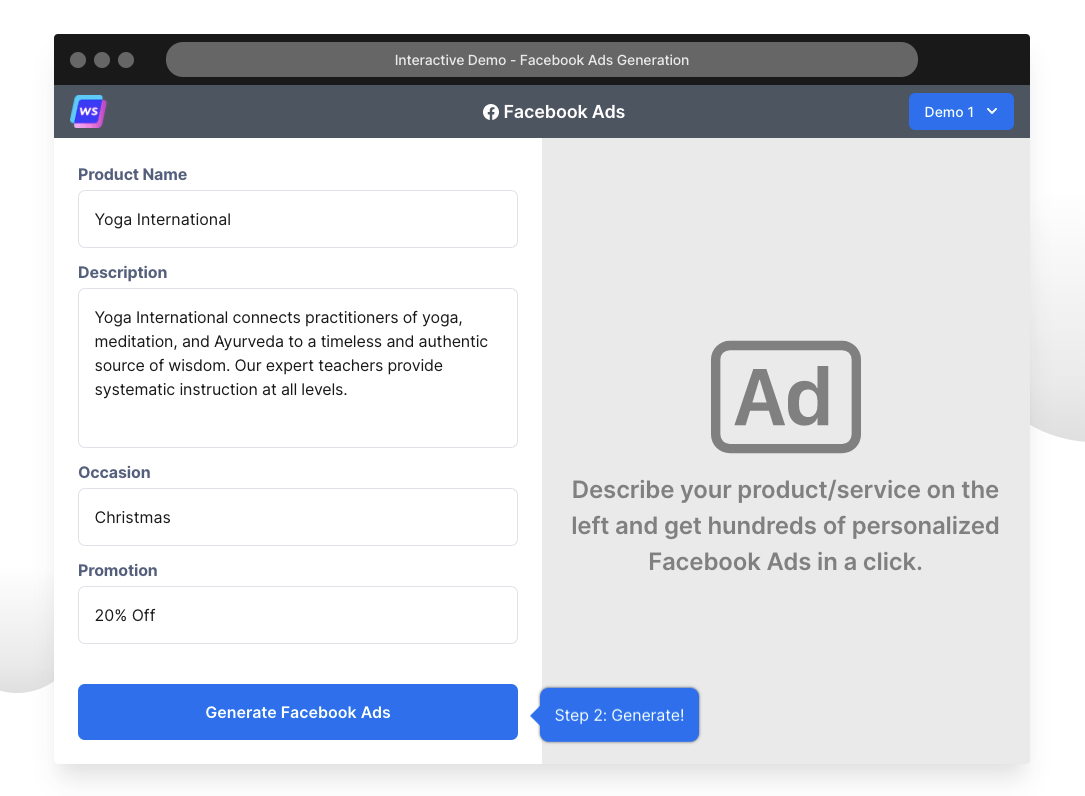The width and height of the screenshot is (1085, 796).
Task: Select the Demo 1 chevron arrow
Action: [x=993, y=111]
